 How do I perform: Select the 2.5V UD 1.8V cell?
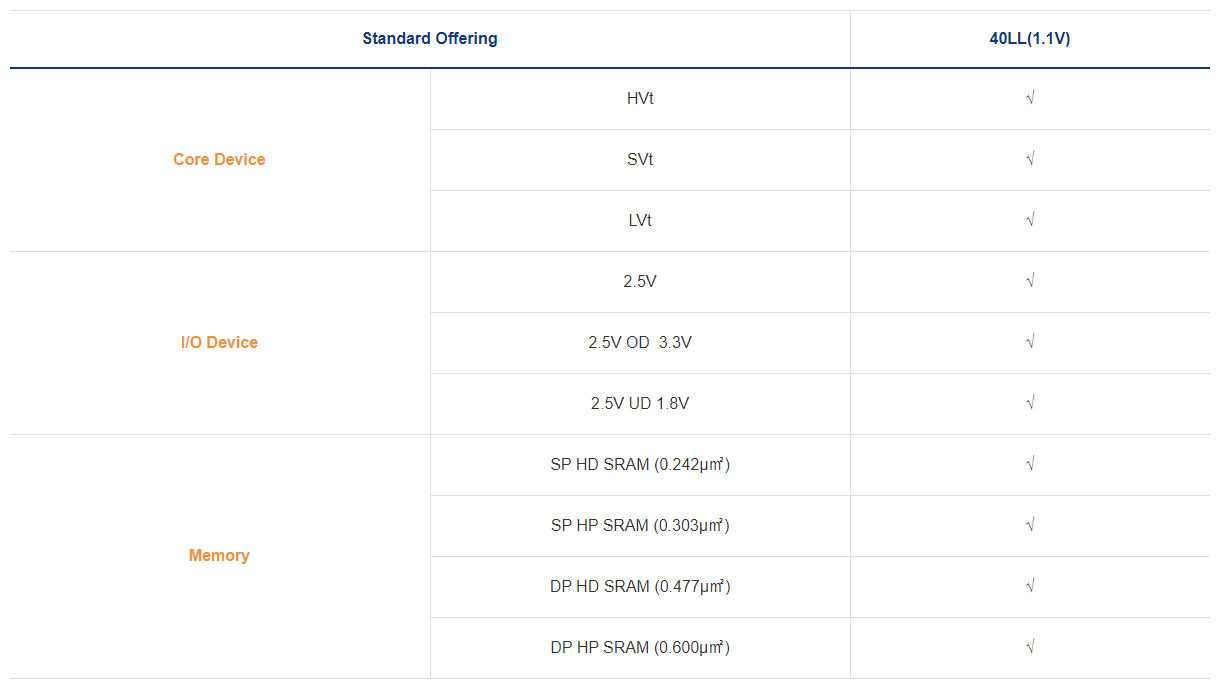pyautogui.click(x=640, y=404)
